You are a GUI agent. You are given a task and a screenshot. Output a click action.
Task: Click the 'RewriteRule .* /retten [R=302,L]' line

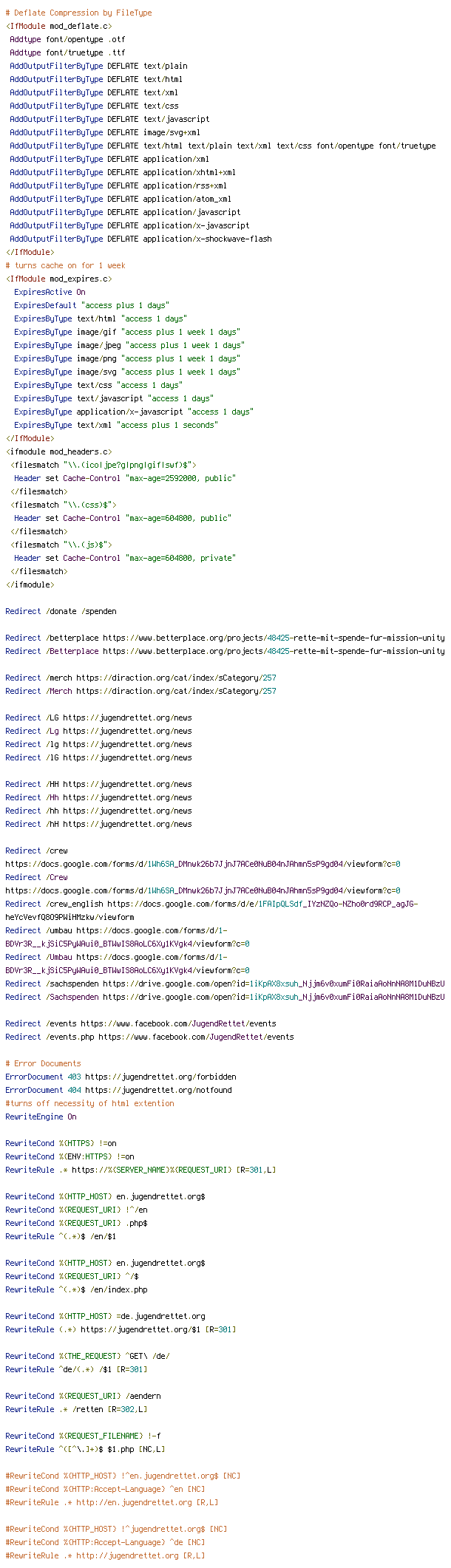pos(76,1410)
